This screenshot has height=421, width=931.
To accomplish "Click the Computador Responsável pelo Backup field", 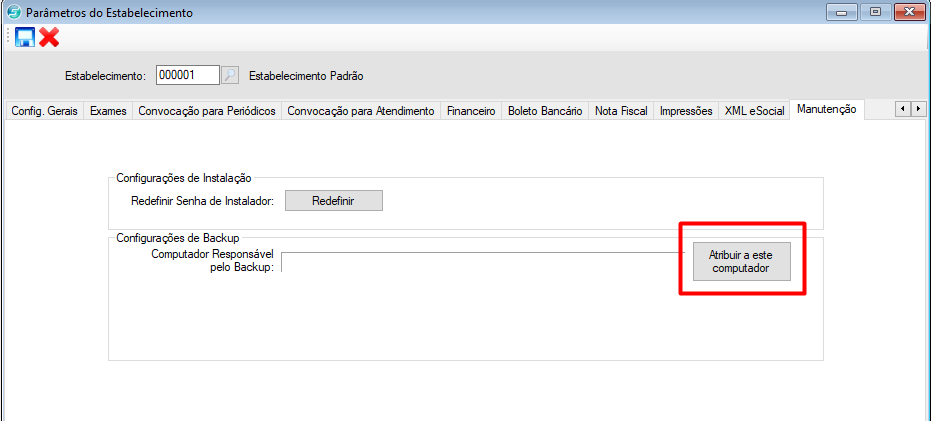I will [x=480, y=261].
